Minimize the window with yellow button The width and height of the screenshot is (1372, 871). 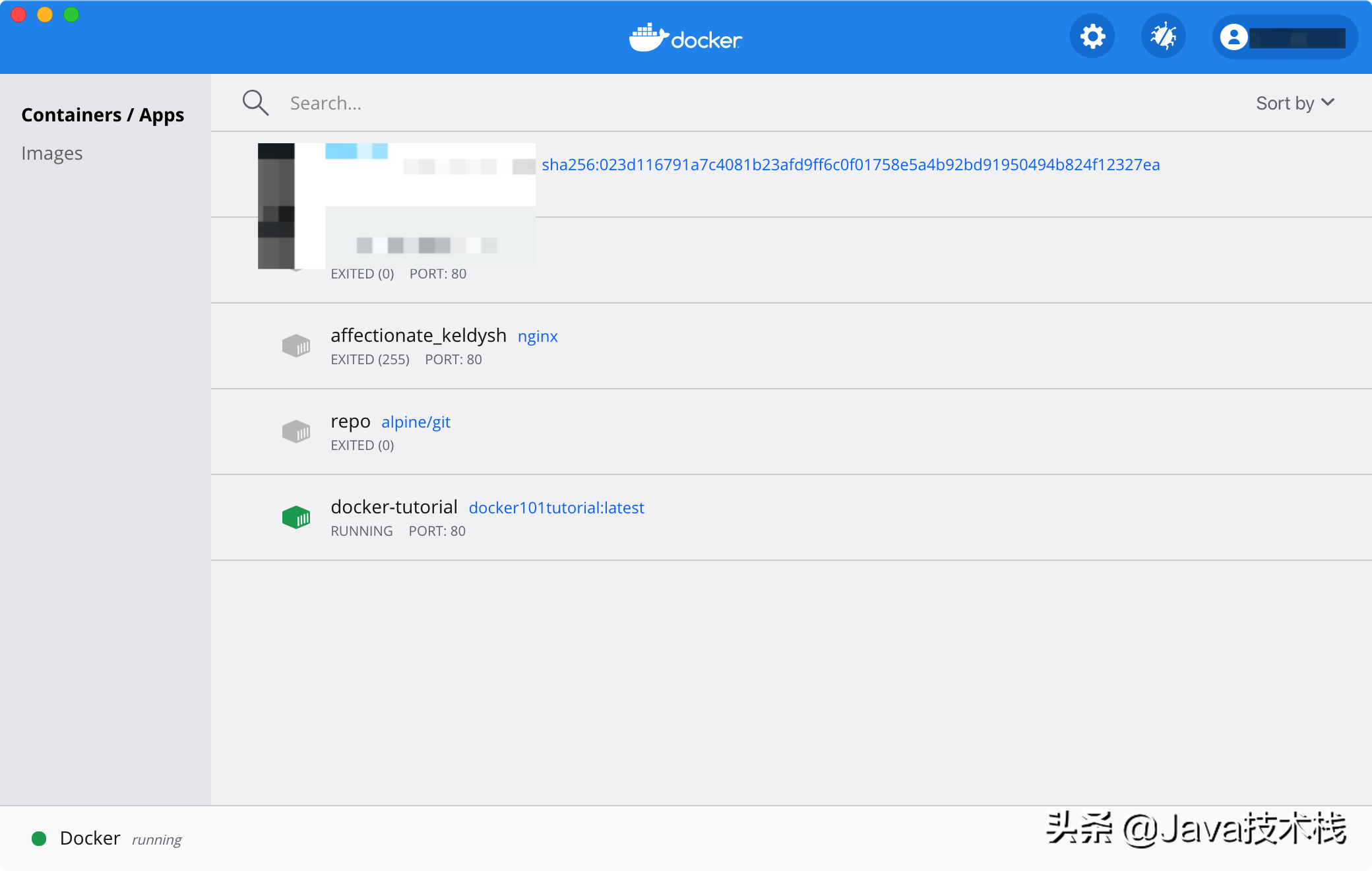click(x=45, y=15)
